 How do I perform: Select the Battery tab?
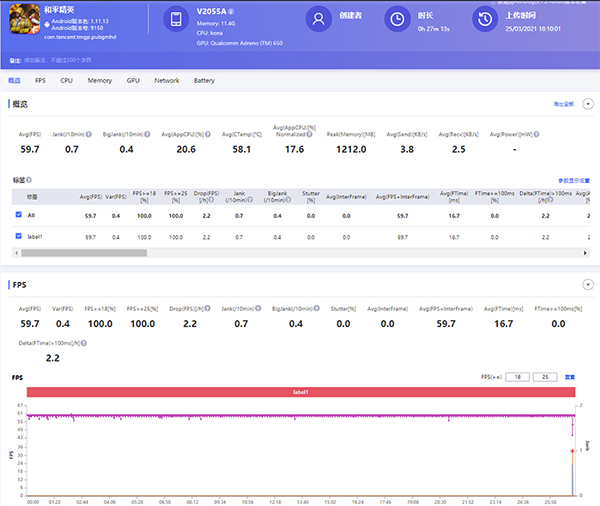(204, 80)
